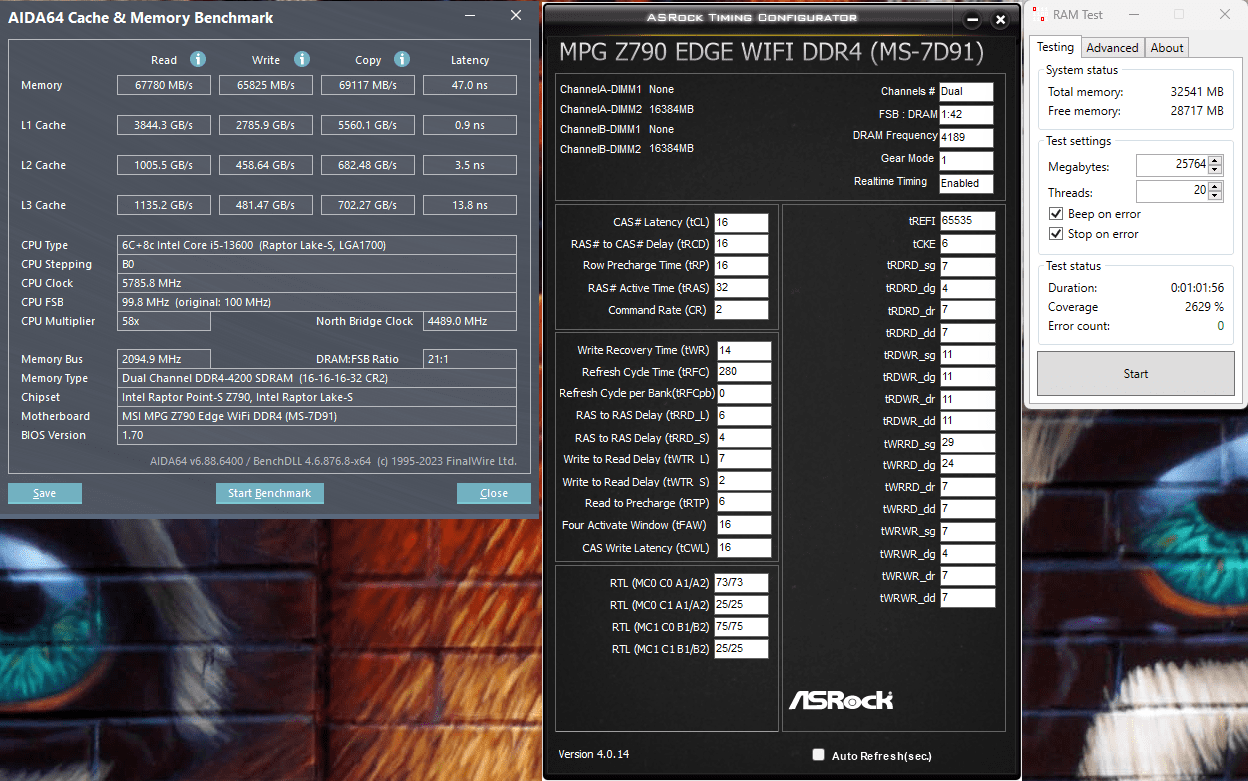Screen dimensions: 1248x781
Task: Click the CPU Type value field
Action: (x=317, y=245)
